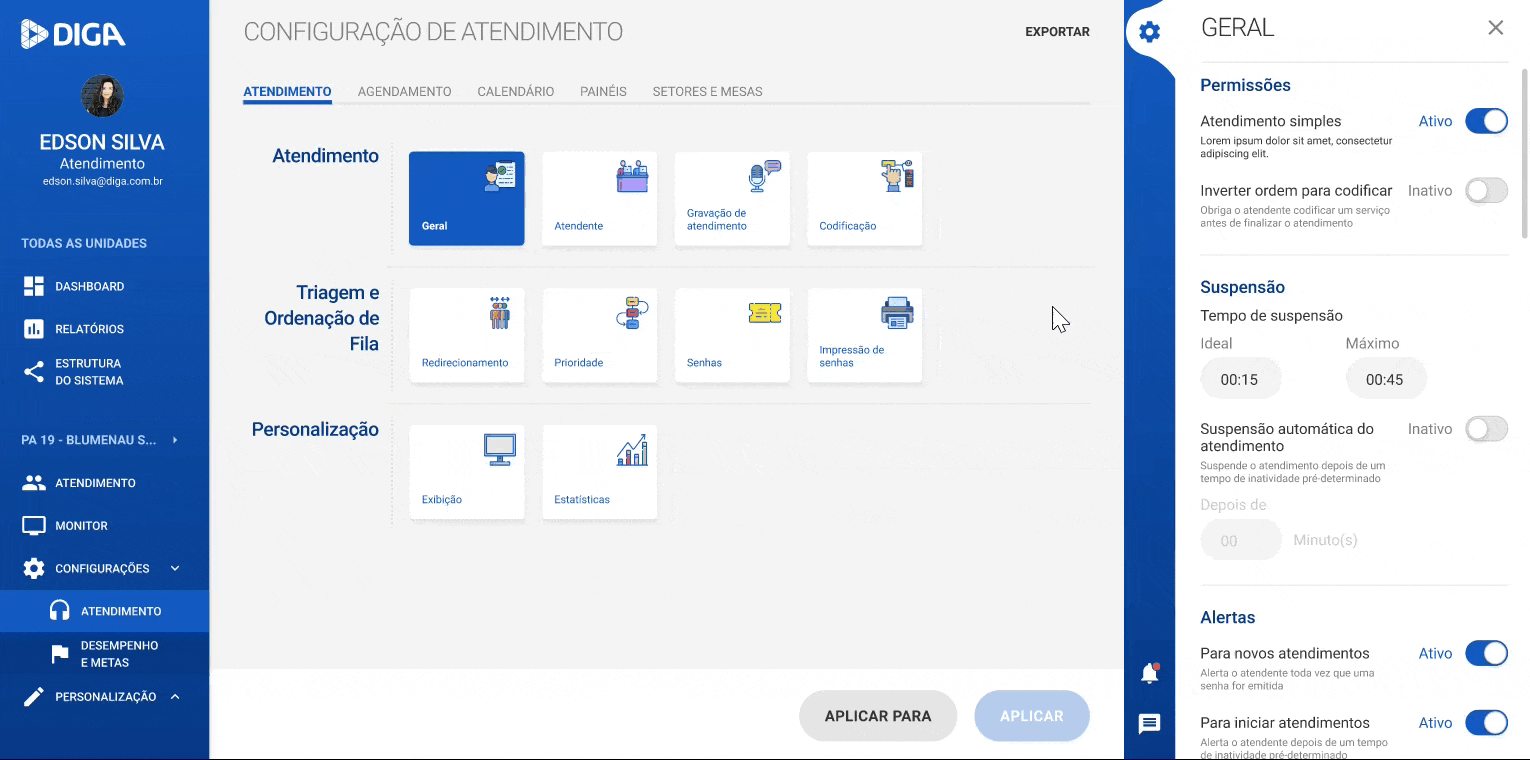Viewport: 1530px width, 760px height.
Task: Open the Redirecionamento settings card
Action: (466, 335)
